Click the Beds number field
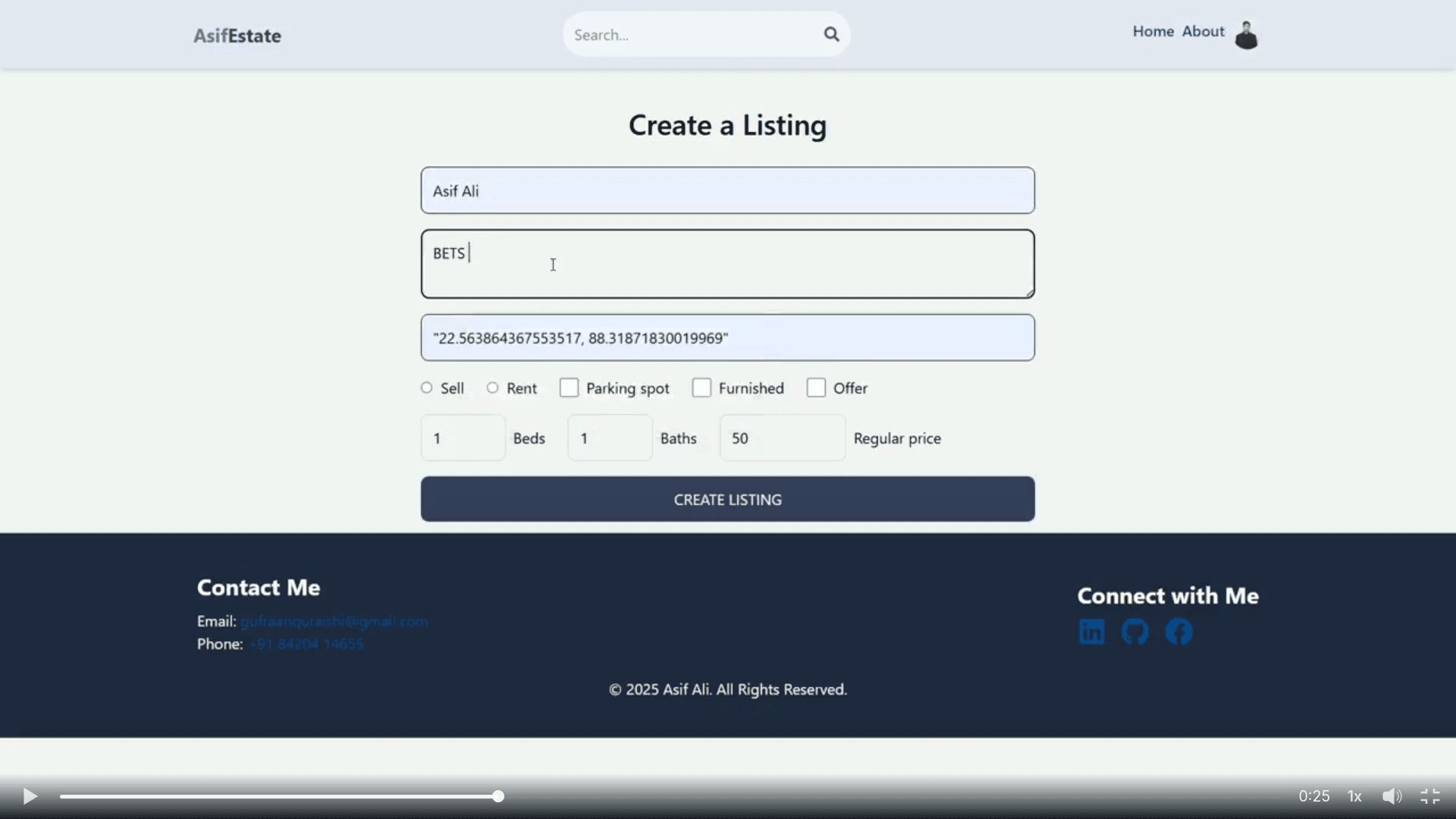 [463, 438]
